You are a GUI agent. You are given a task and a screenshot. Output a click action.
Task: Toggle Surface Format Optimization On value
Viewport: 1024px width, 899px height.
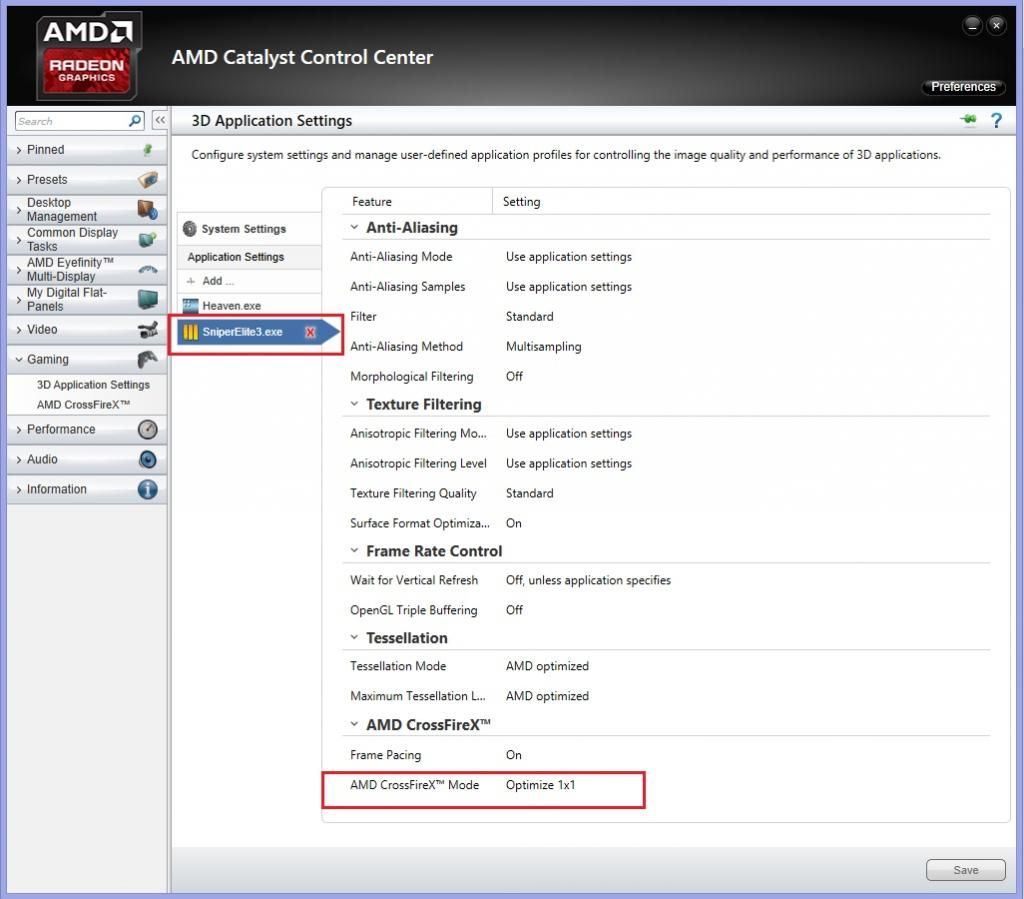(x=513, y=524)
